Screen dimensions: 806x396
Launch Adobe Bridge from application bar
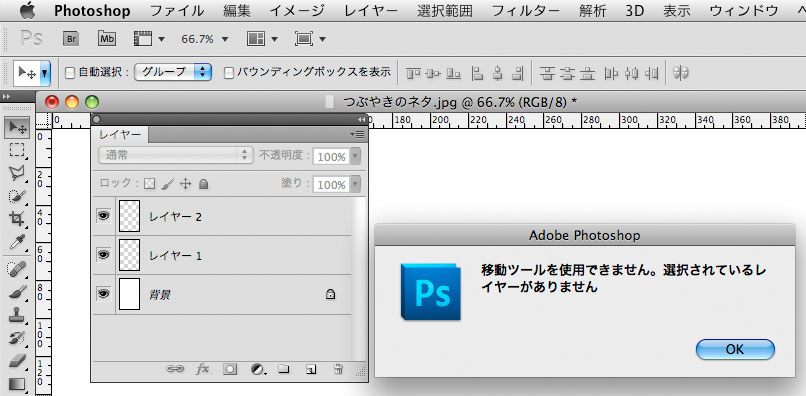tap(70, 39)
